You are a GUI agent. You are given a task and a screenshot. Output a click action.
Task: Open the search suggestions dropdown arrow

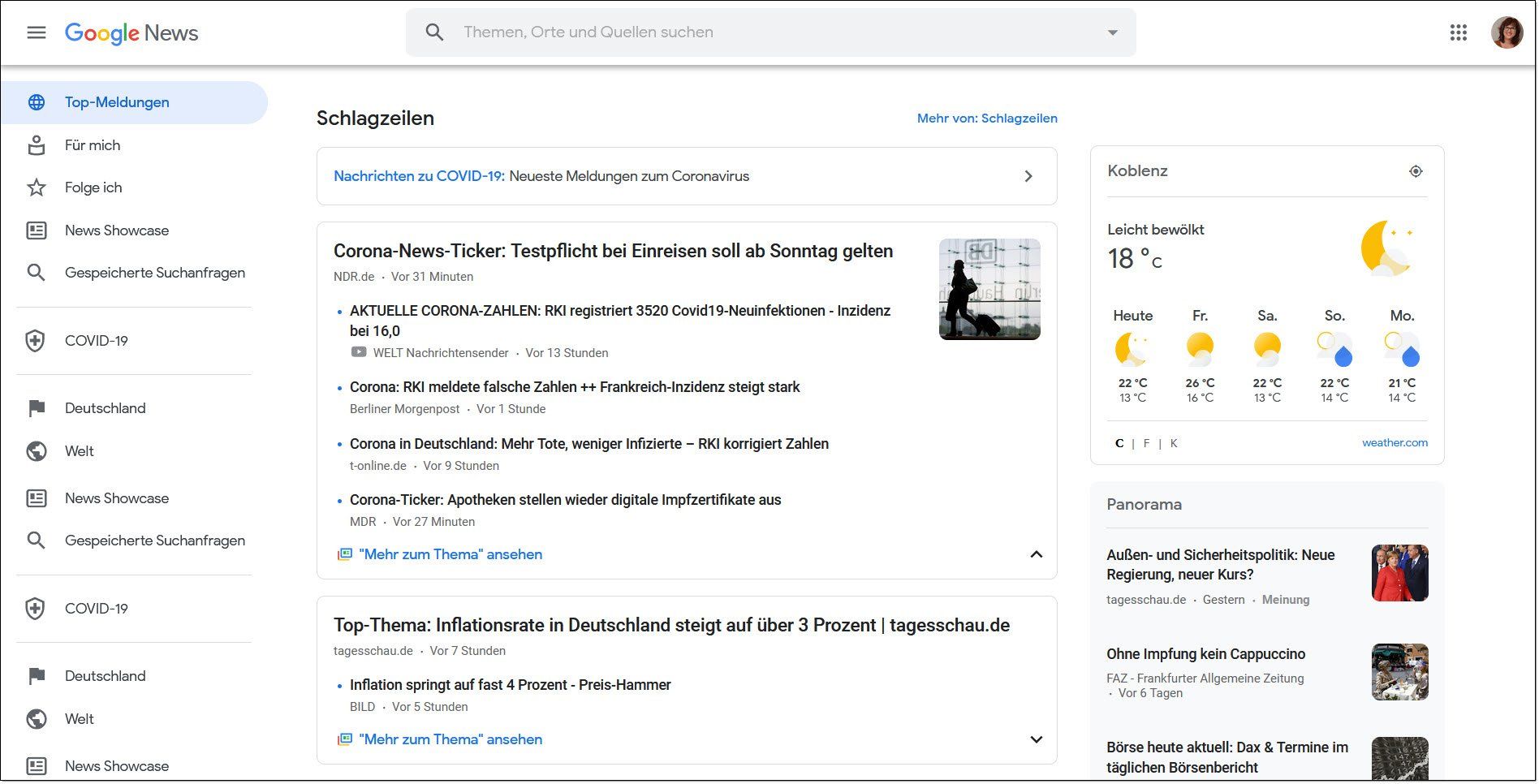tap(1111, 32)
